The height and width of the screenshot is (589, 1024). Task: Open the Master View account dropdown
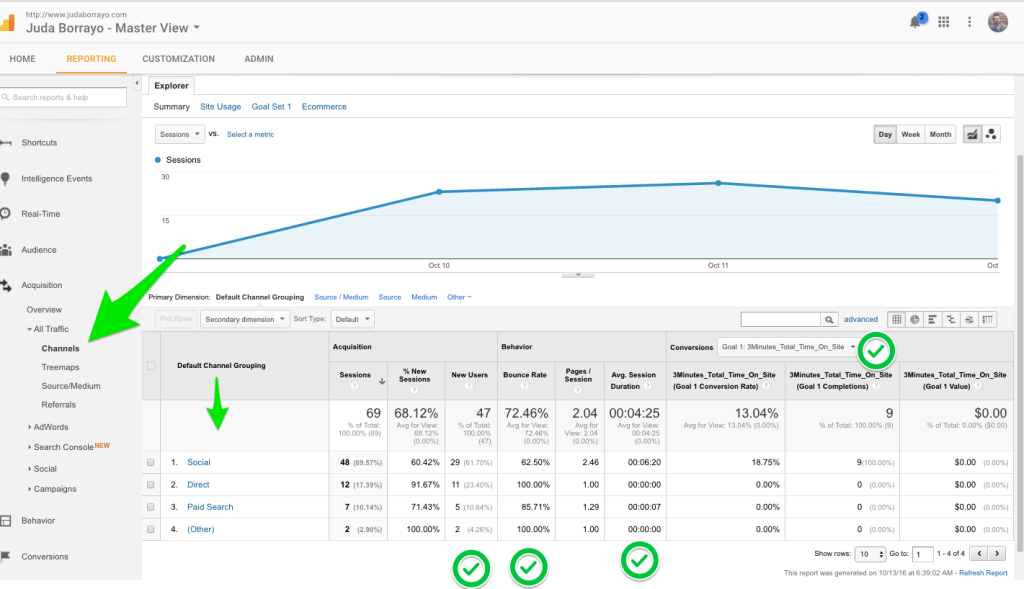pyautogui.click(x=197, y=28)
